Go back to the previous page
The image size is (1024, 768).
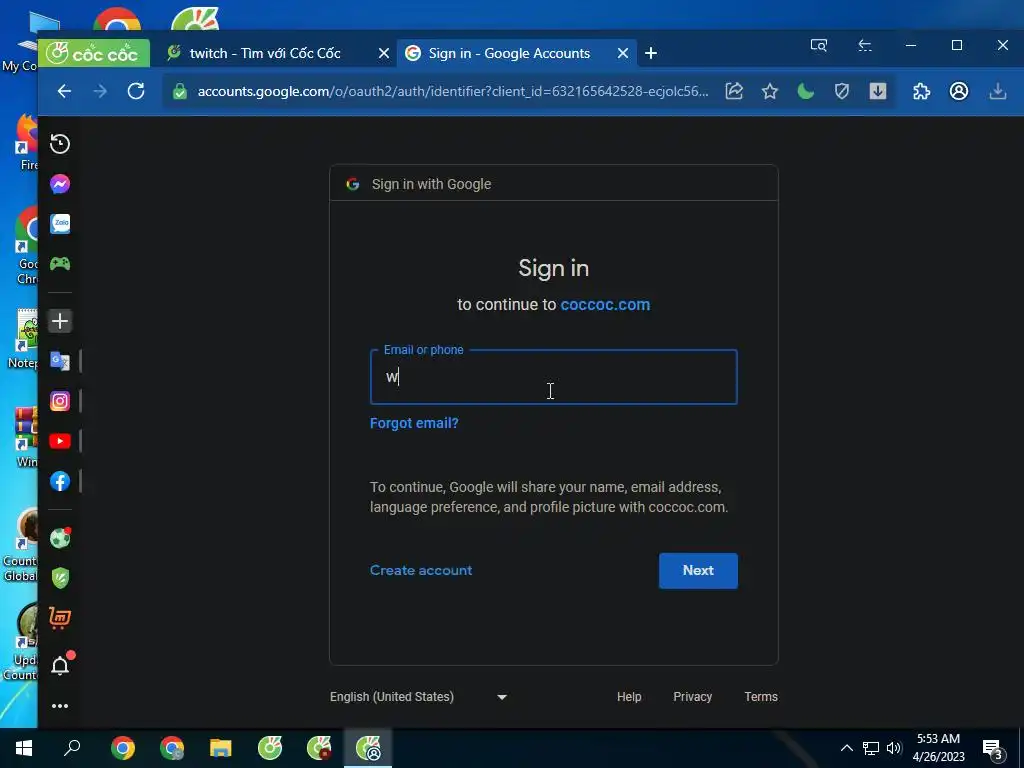[64, 91]
